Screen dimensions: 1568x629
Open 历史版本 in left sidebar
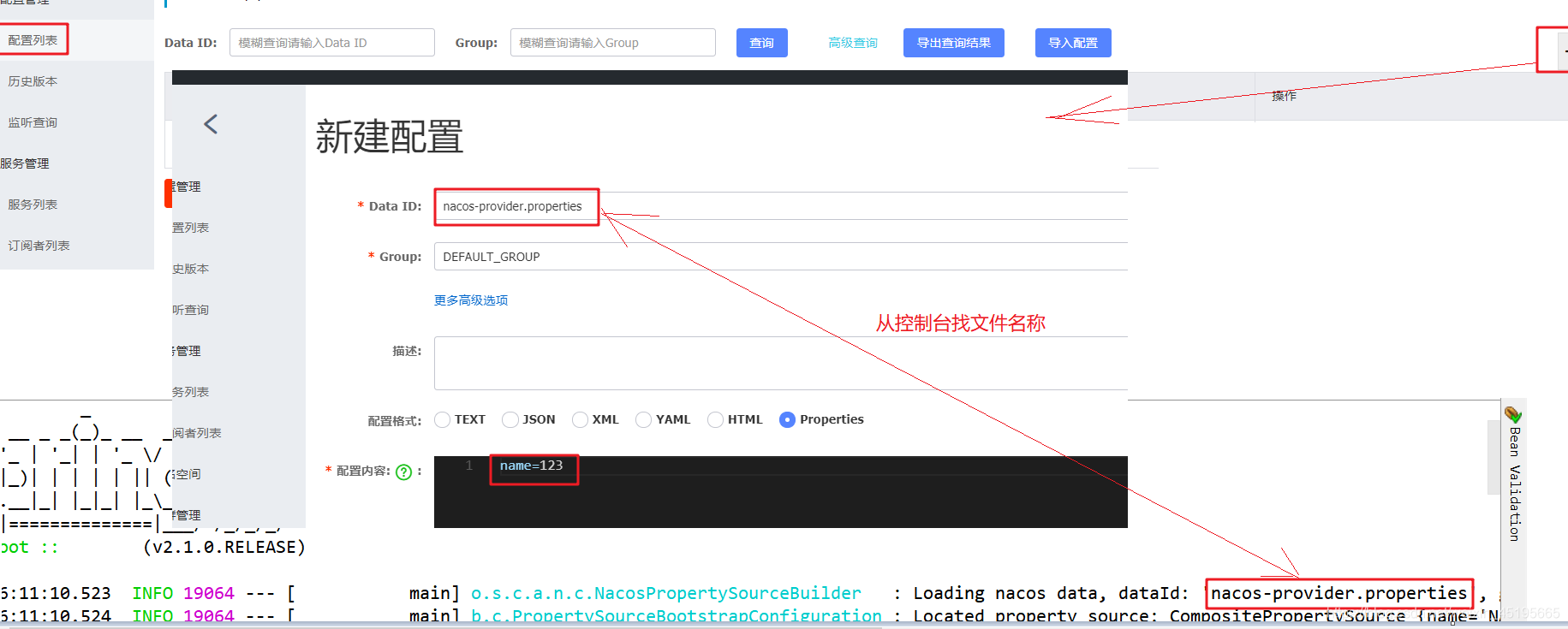pyautogui.click(x=33, y=81)
